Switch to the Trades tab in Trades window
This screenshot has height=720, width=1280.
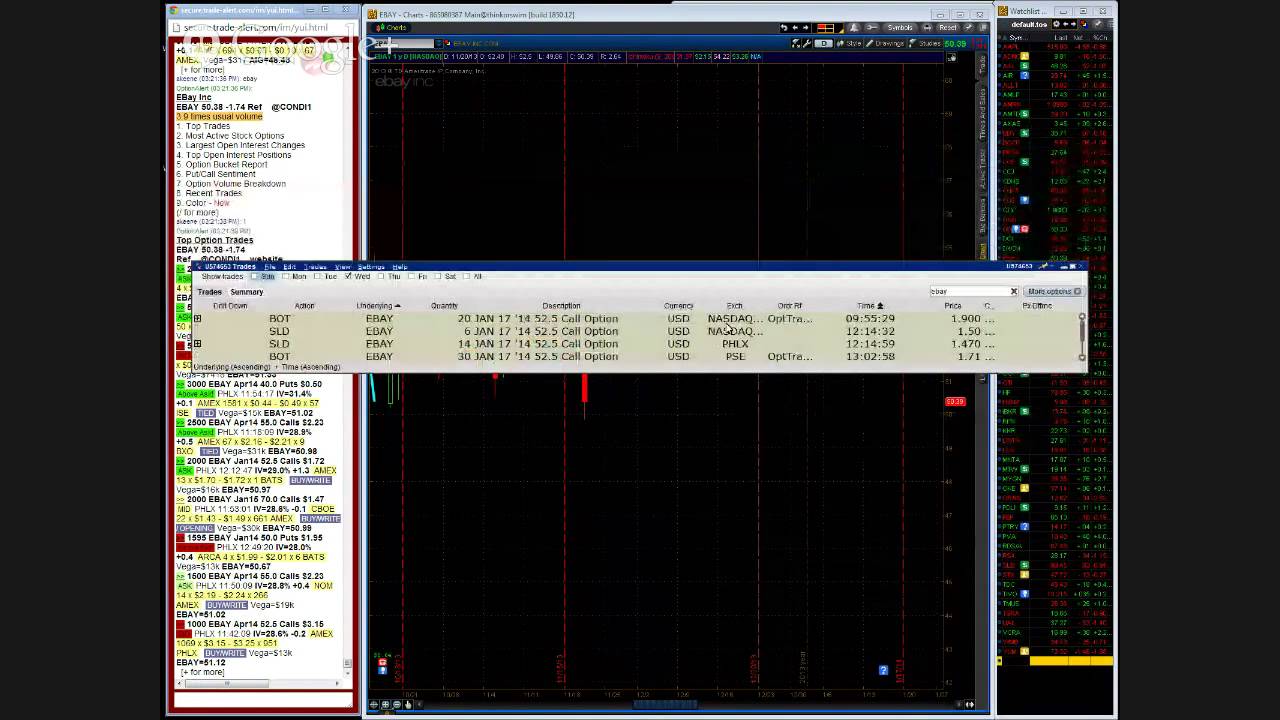click(209, 292)
